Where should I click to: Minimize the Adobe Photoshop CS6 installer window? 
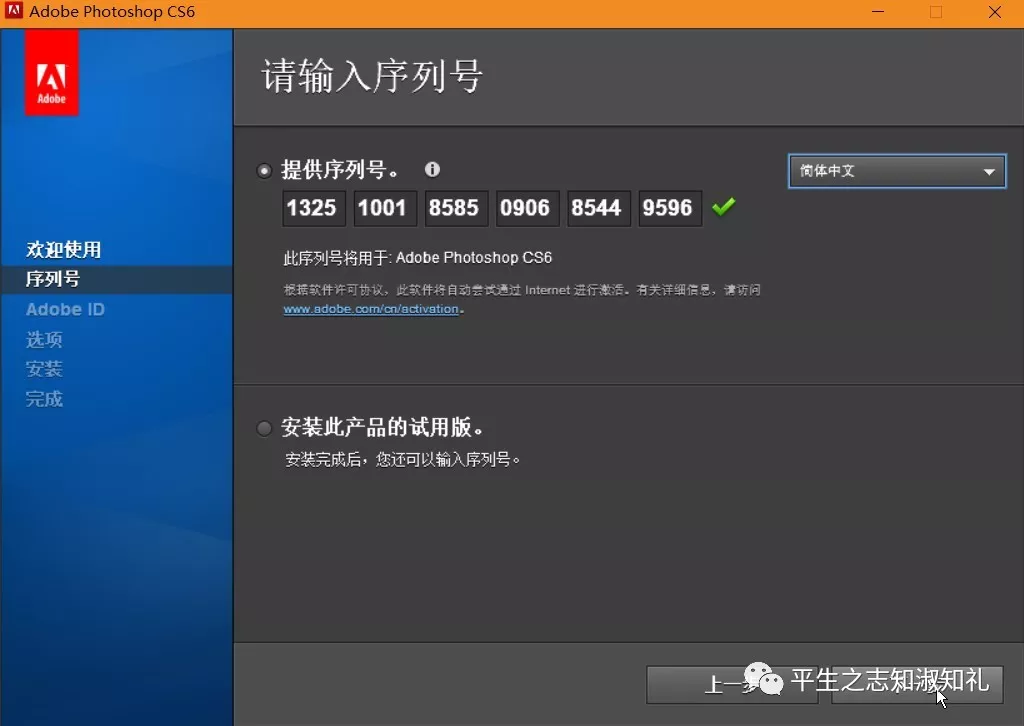(878, 12)
